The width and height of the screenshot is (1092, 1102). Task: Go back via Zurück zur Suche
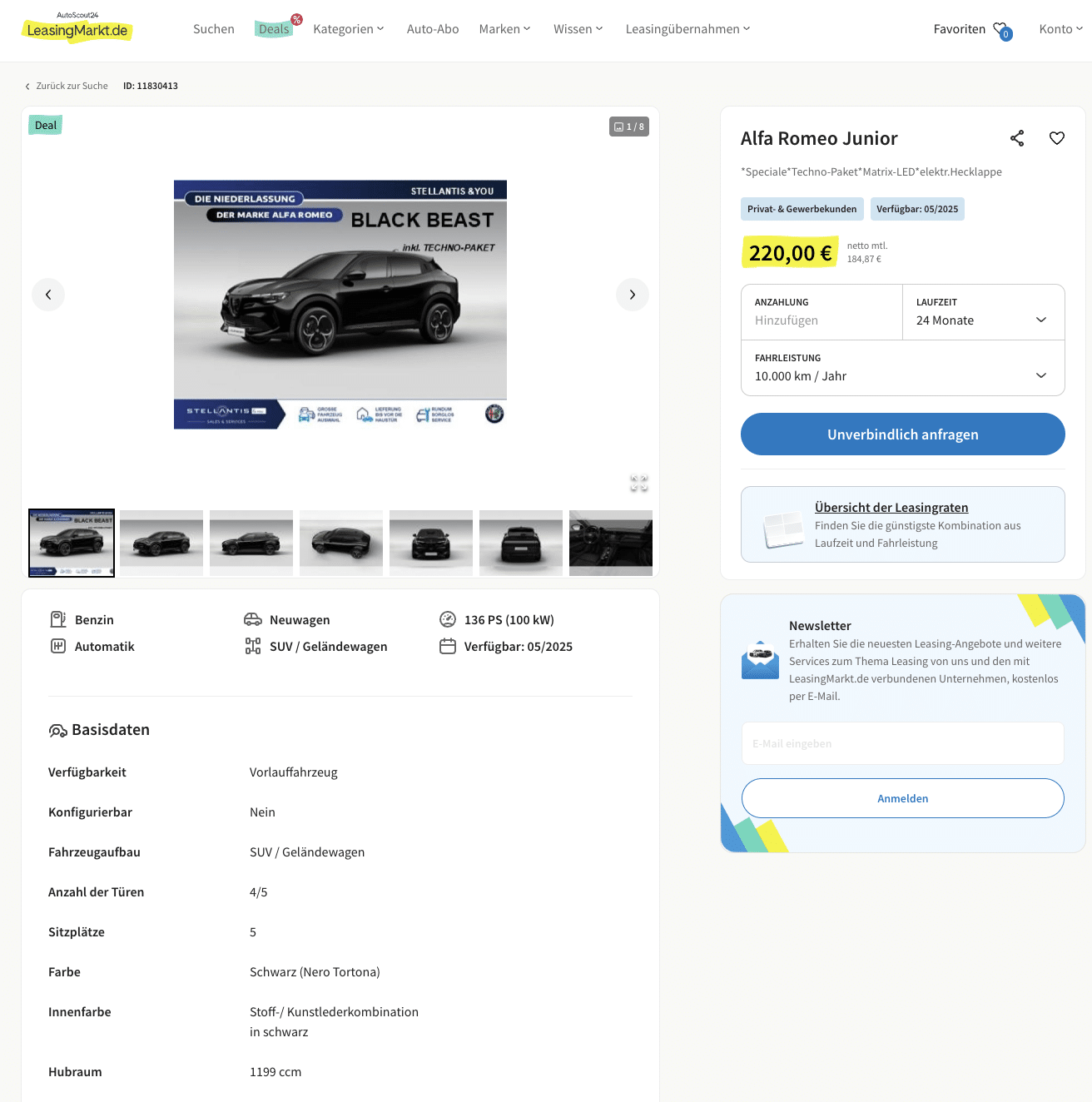pos(72,86)
